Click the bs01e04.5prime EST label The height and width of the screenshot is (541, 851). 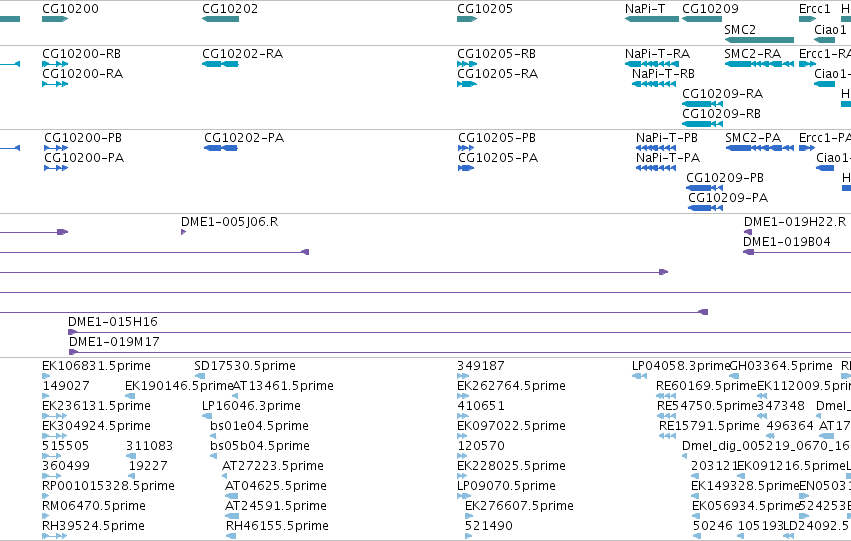(x=259, y=427)
